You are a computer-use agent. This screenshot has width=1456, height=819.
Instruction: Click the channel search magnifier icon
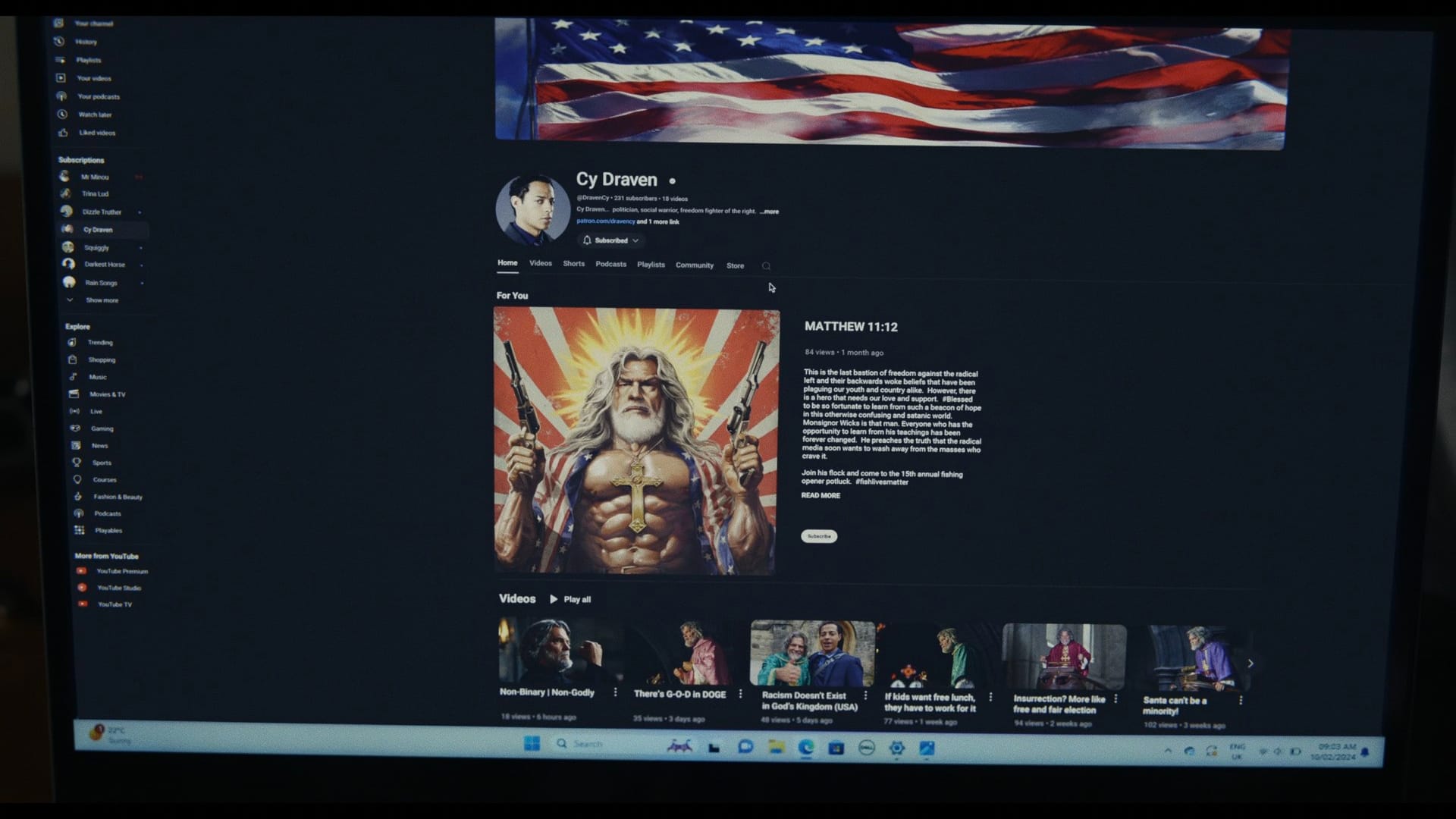point(766,266)
